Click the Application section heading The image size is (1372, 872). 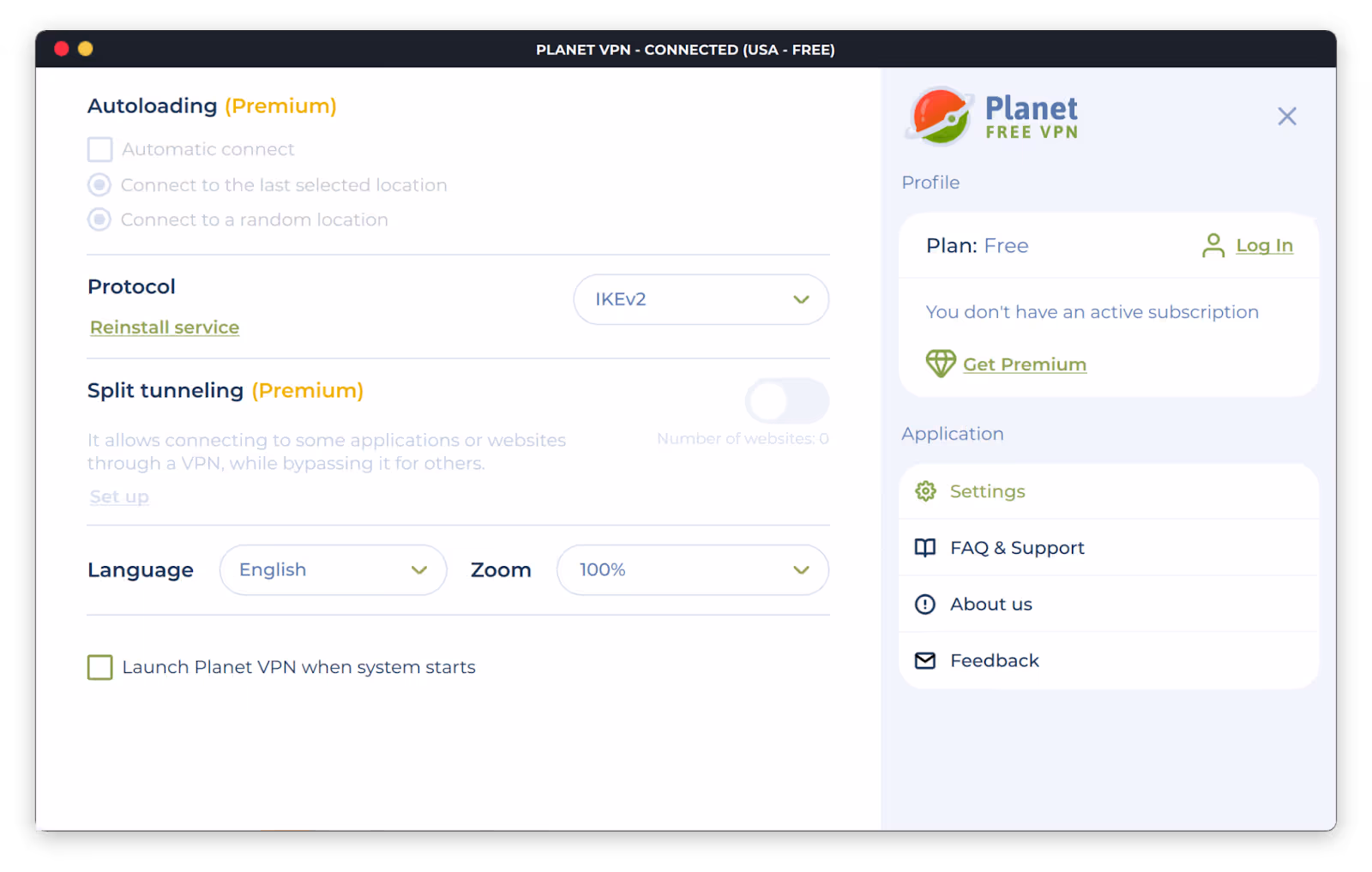tap(952, 434)
